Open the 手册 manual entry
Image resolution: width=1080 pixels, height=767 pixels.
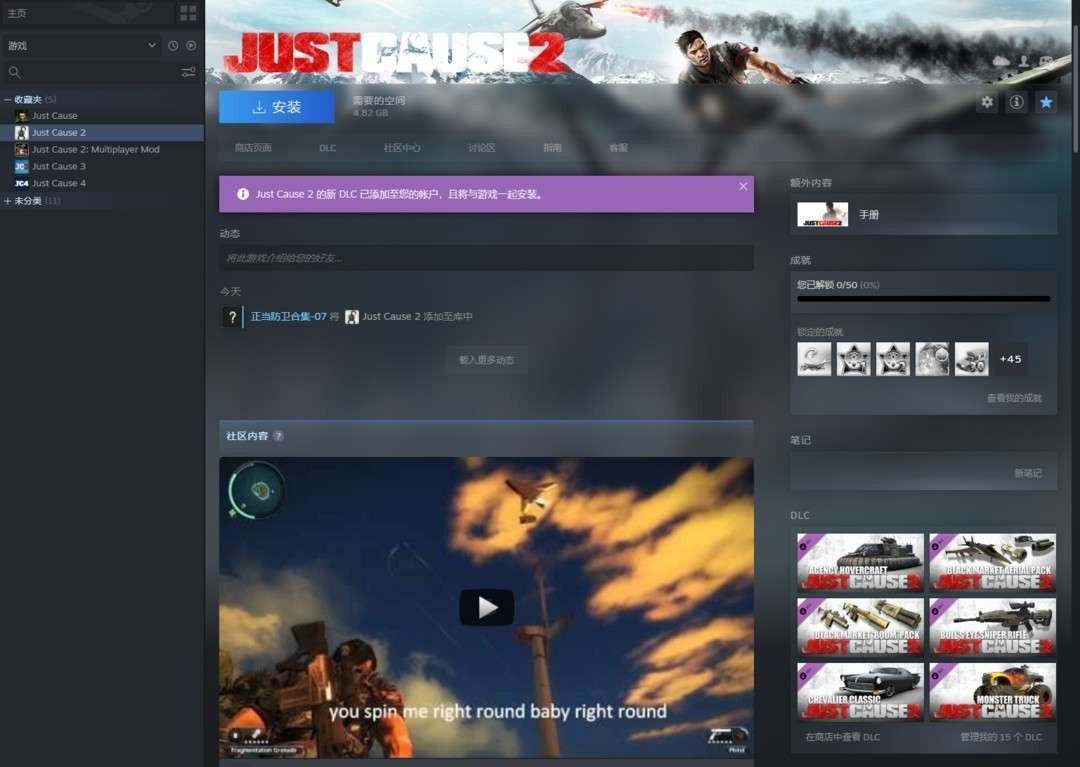(x=923, y=214)
